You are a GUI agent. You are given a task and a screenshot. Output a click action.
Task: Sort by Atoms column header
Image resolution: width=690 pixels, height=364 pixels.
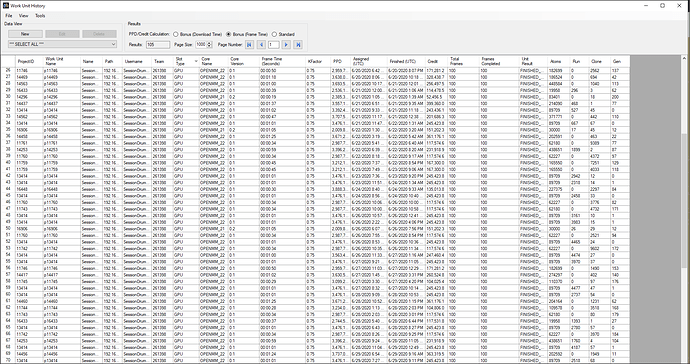(559, 61)
